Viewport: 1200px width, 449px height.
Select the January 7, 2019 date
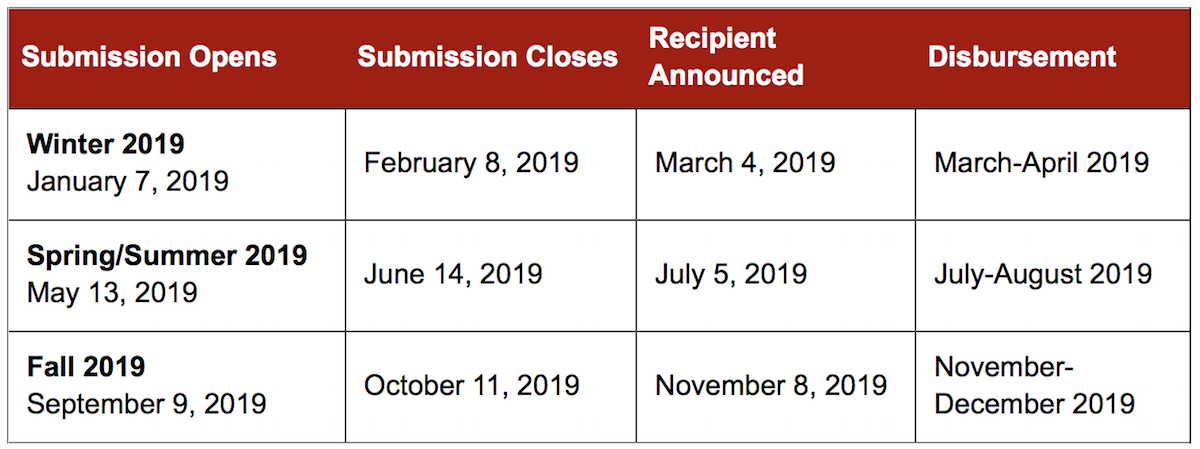[x=128, y=182]
